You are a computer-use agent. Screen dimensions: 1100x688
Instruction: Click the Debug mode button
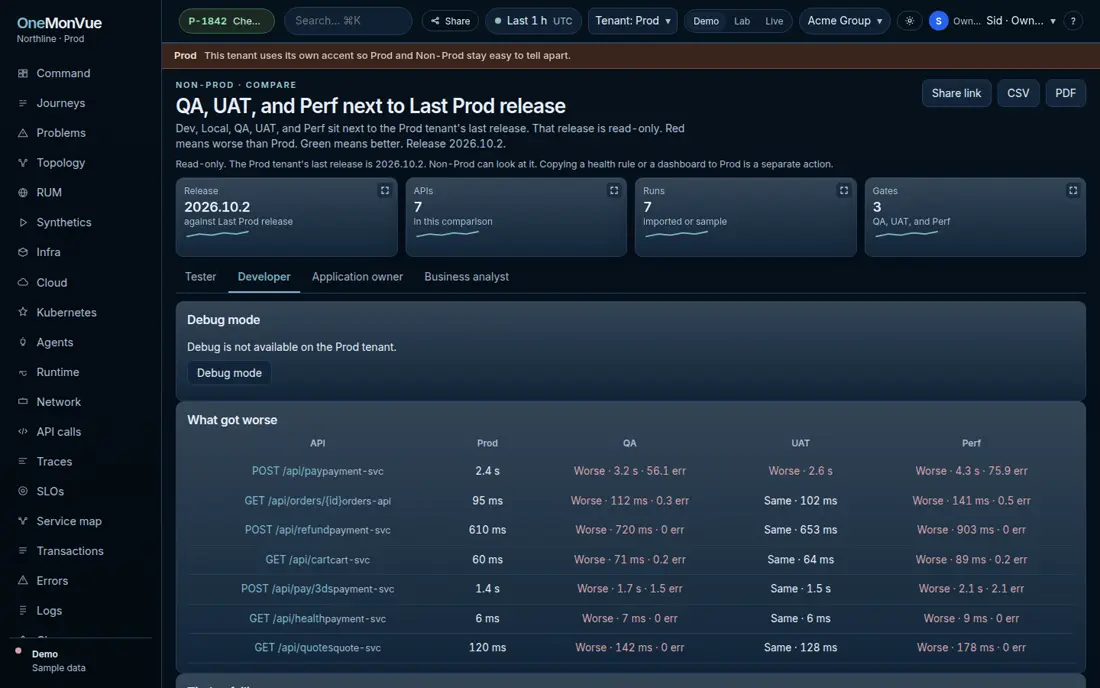click(x=229, y=373)
